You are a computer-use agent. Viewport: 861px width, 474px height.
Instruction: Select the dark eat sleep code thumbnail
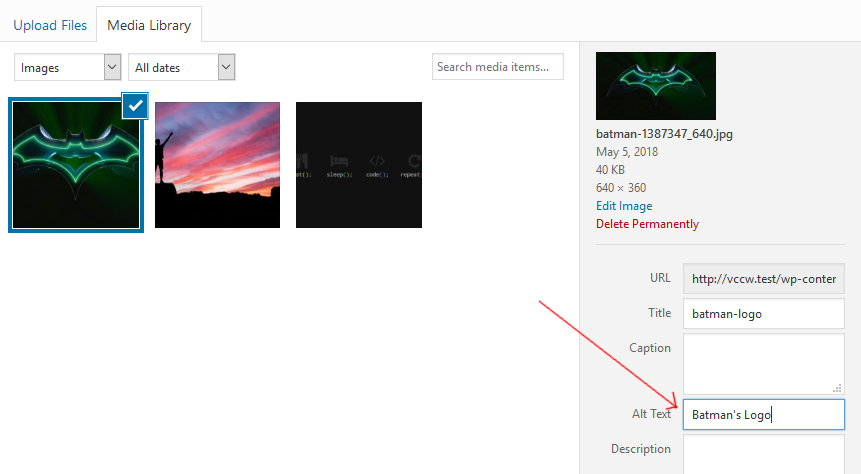pyautogui.click(x=359, y=165)
